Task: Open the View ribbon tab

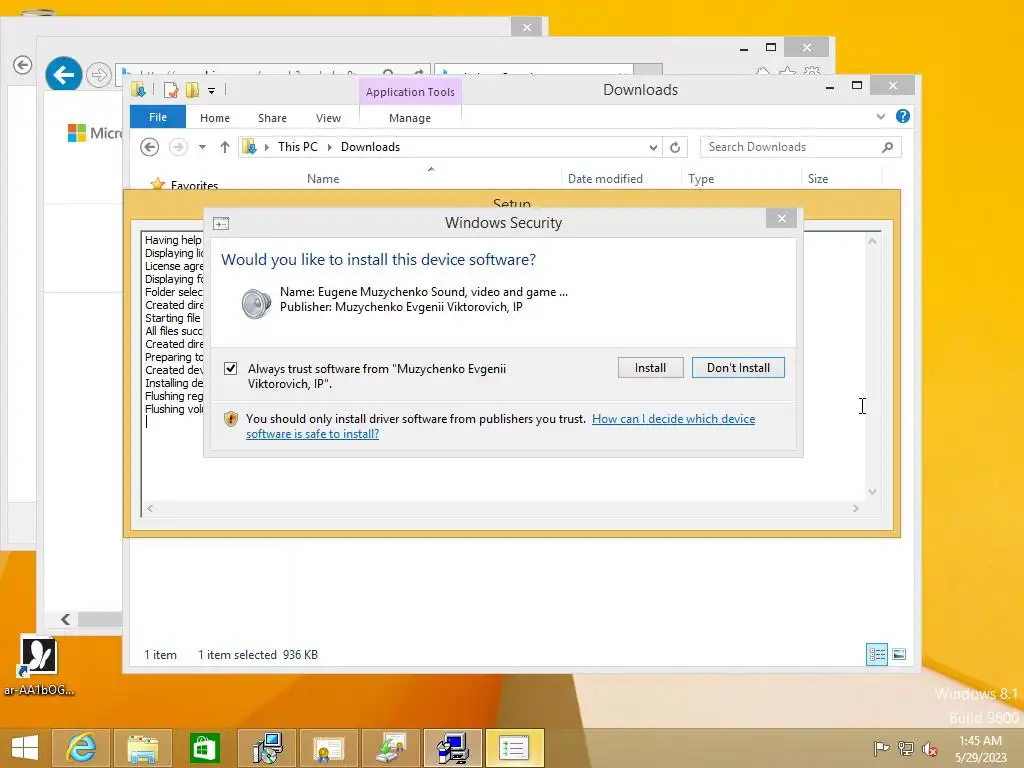Action: [x=328, y=118]
